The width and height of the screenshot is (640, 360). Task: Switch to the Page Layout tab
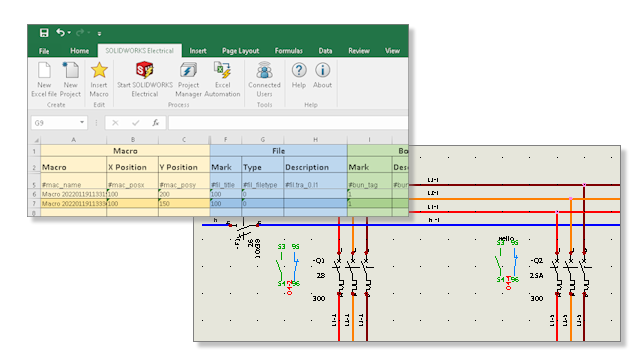(240, 51)
